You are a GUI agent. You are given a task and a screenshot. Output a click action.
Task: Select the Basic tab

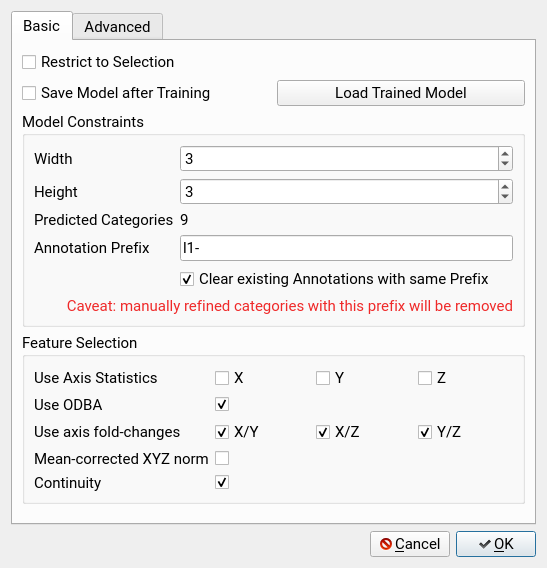42,26
